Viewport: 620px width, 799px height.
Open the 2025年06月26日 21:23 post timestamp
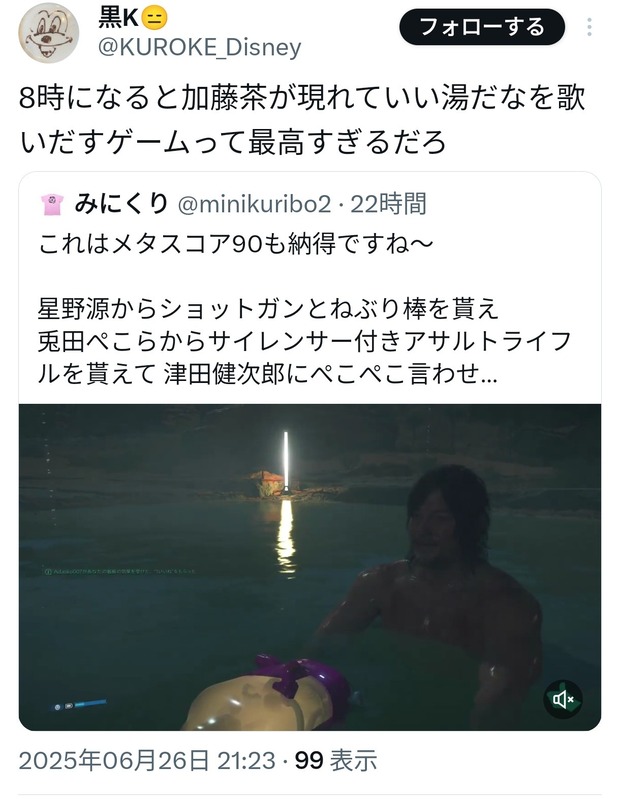tap(147, 761)
